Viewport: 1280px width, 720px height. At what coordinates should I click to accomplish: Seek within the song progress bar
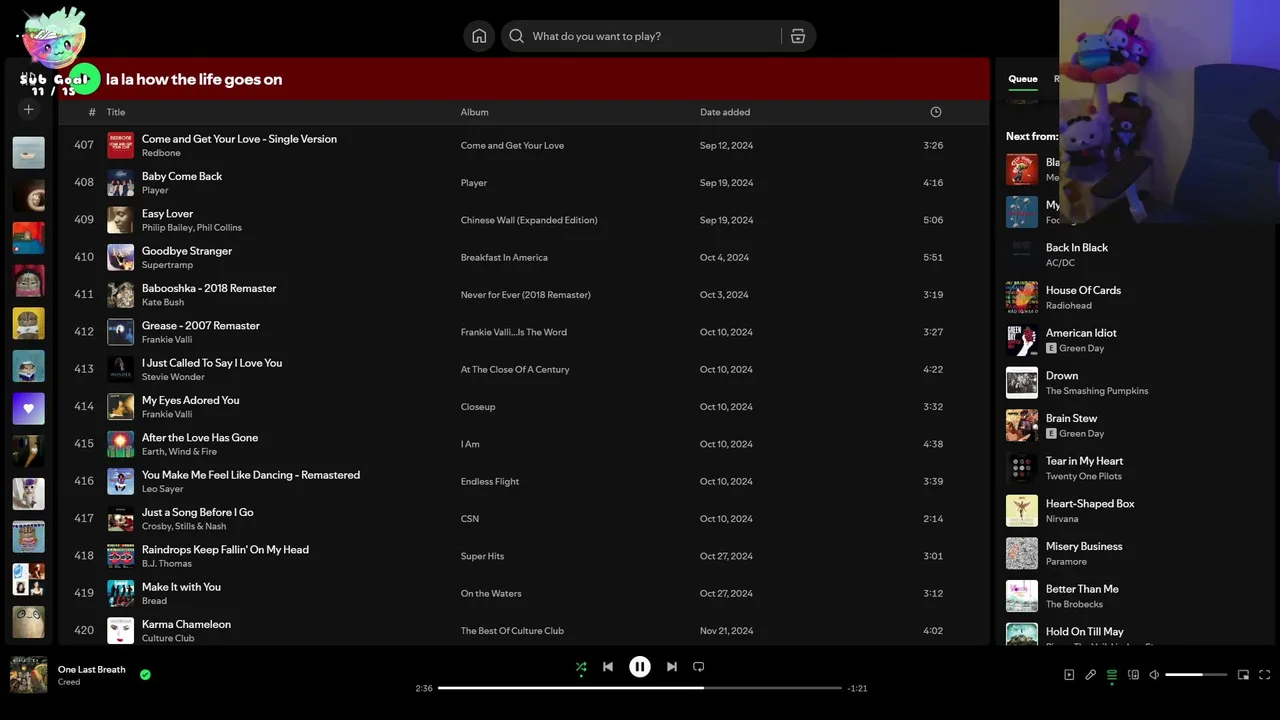pyautogui.click(x=639, y=688)
